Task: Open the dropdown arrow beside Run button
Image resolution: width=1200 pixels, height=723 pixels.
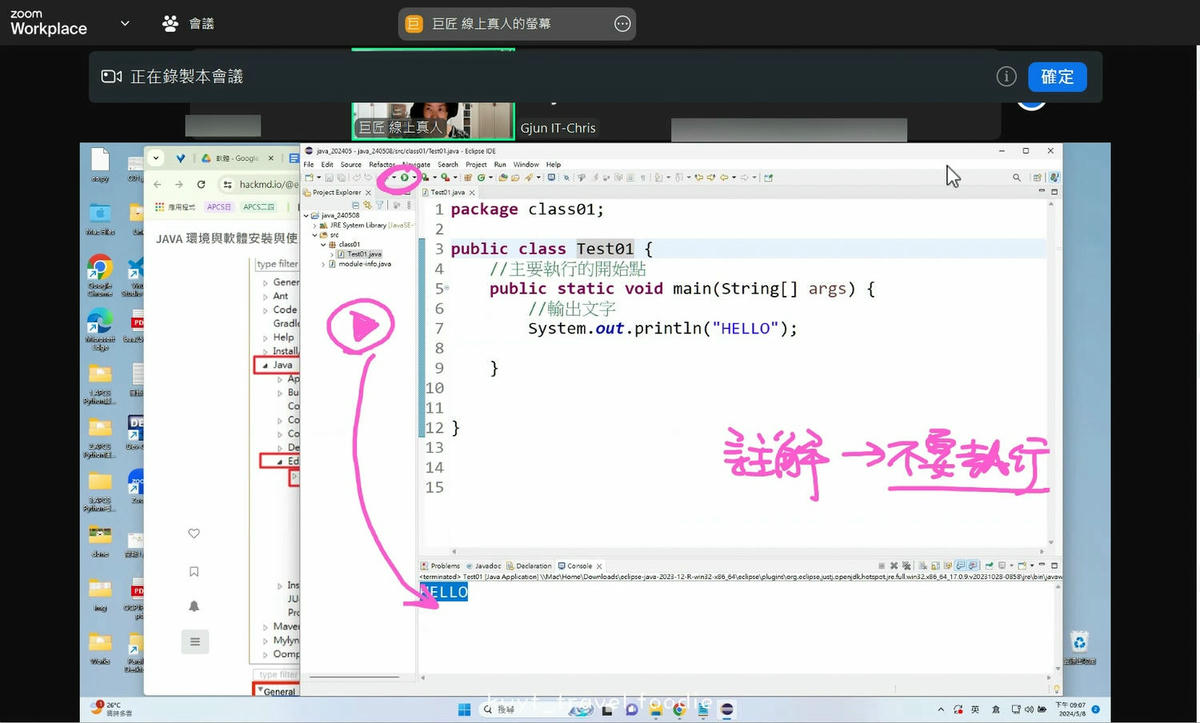Action: point(412,177)
